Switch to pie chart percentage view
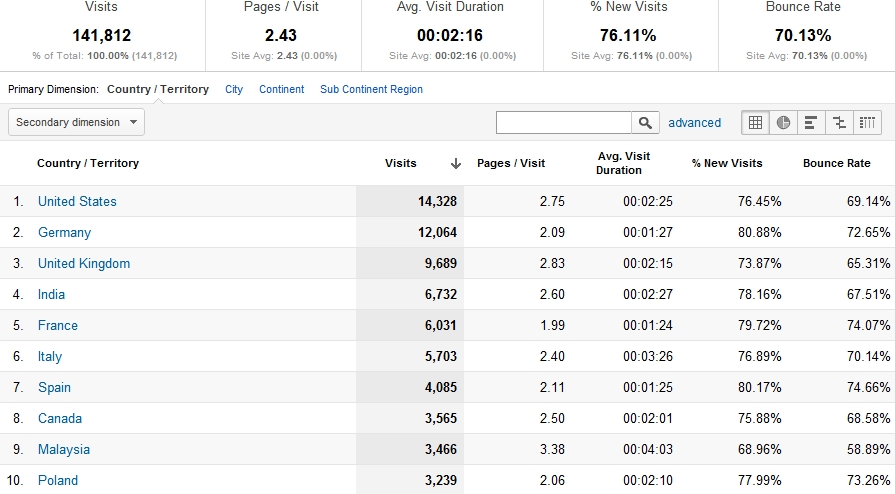This screenshot has height=494, width=895. (784, 123)
